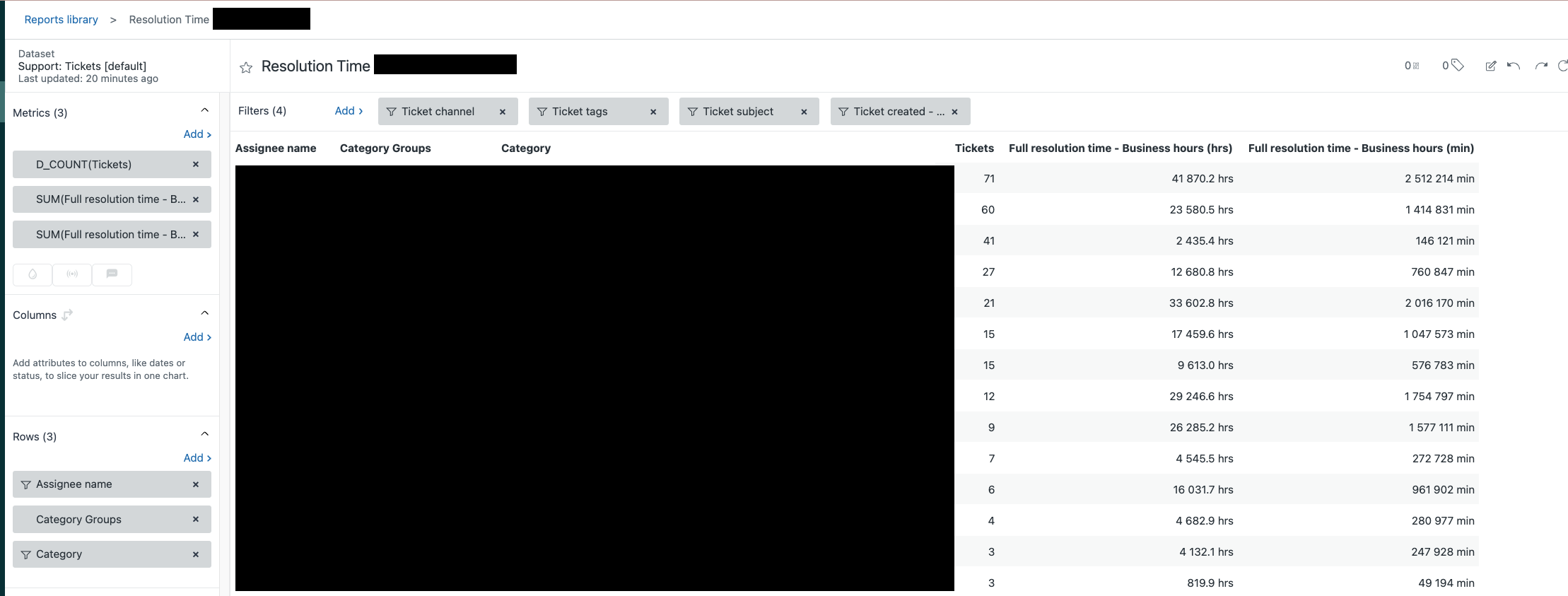Swap columns and rows using arrows icon

(x=67, y=315)
